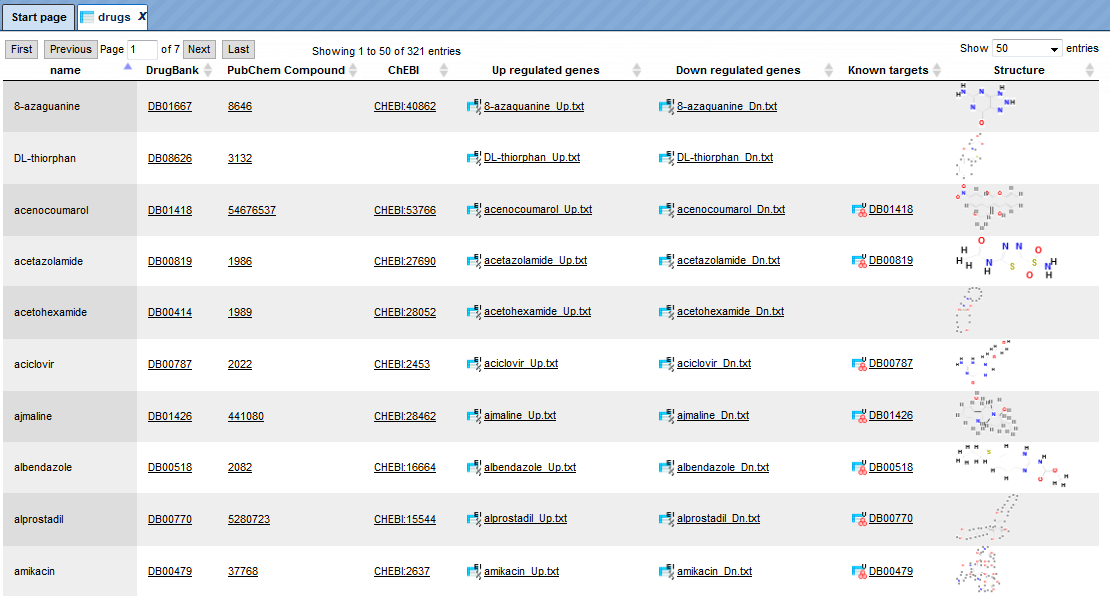
Task: Click the file icon before ajmaline_Up.txt
Action: pyautogui.click(x=474, y=416)
